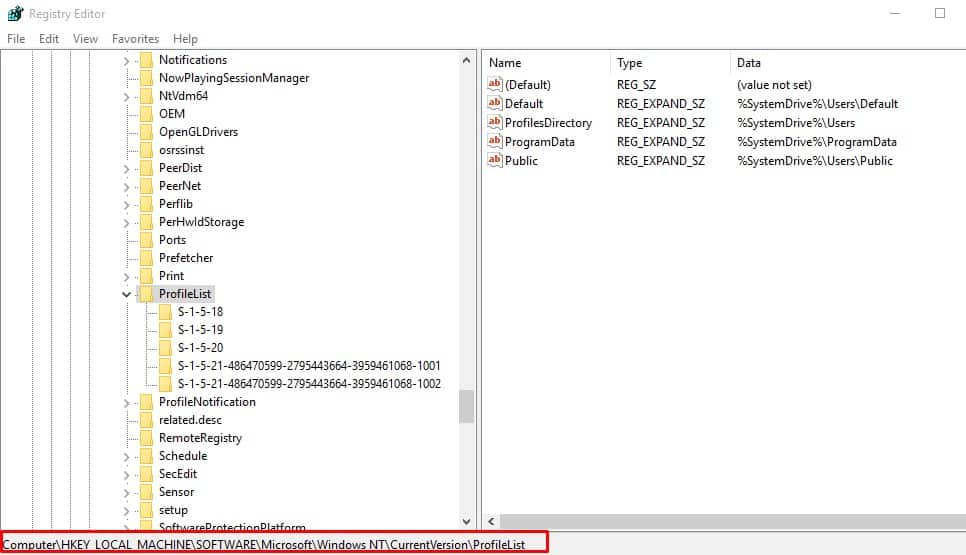Select the Perflib key label
966x555 pixels.
point(176,204)
